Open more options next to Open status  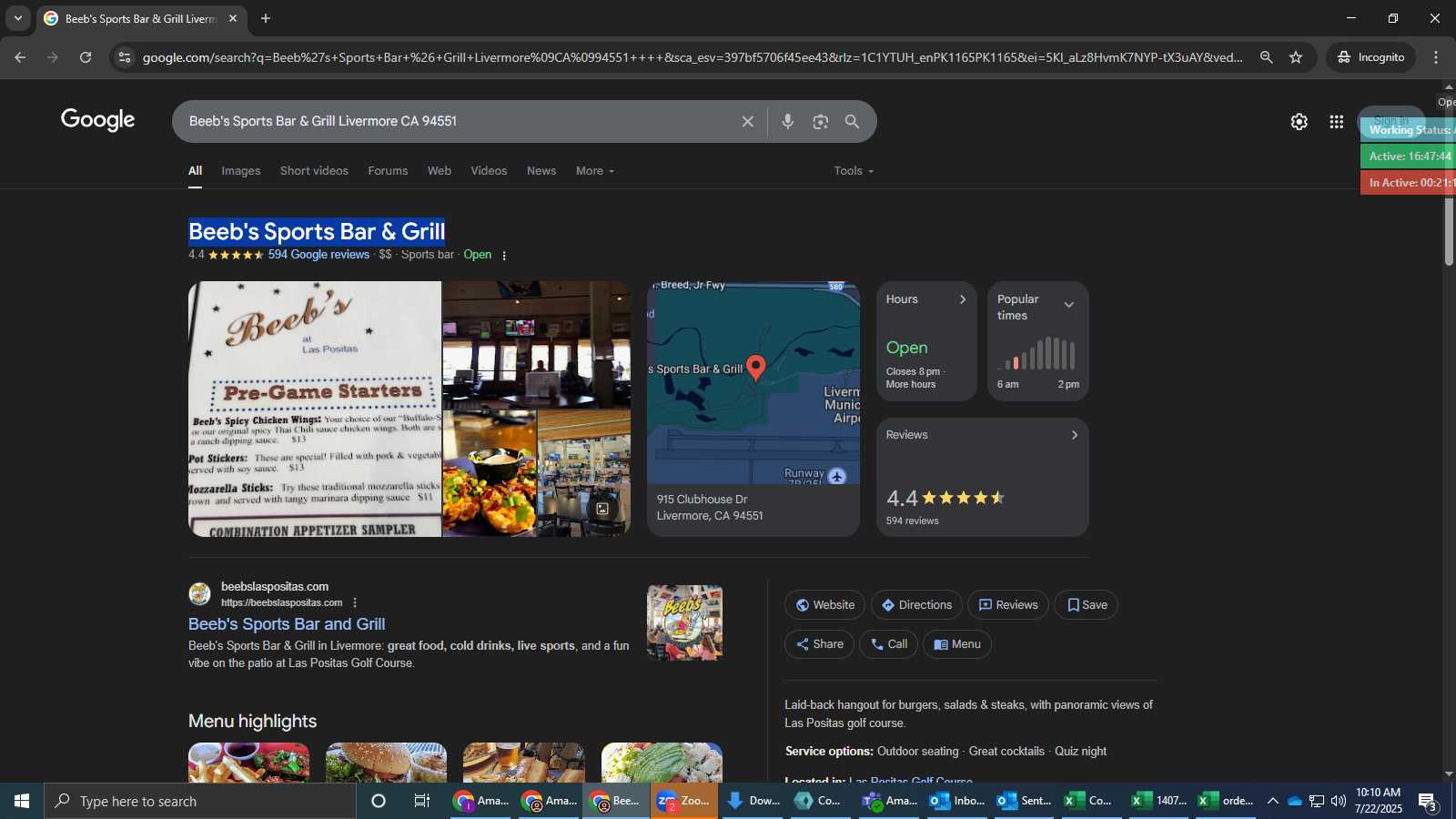(504, 256)
